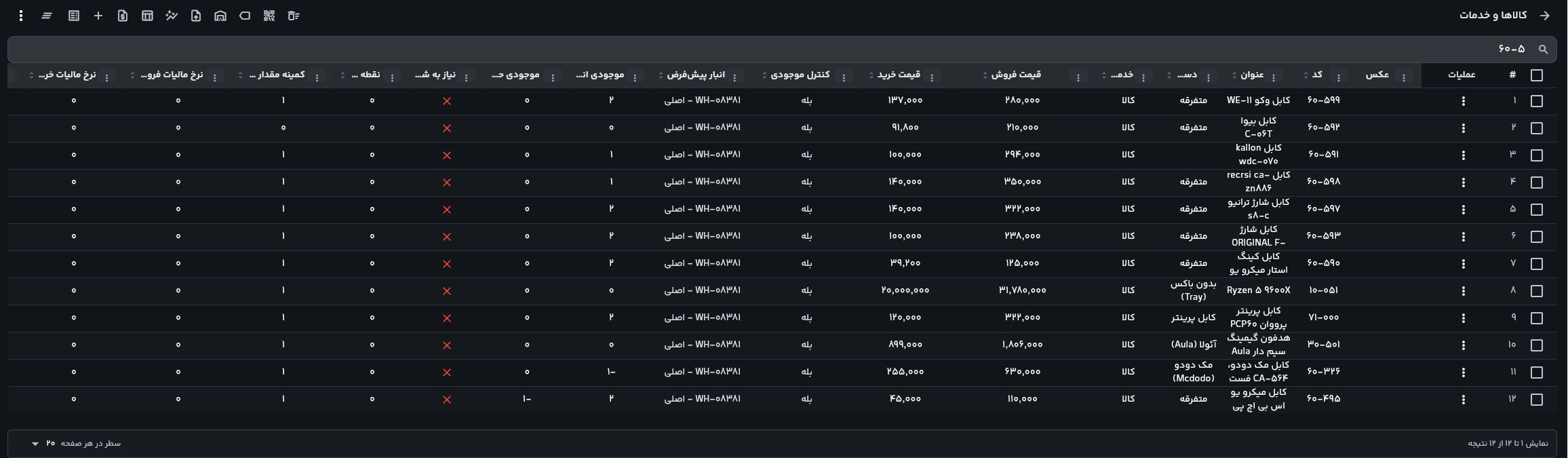Click the label tag icon in toolbar
The image size is (1568, 458).
245,16
